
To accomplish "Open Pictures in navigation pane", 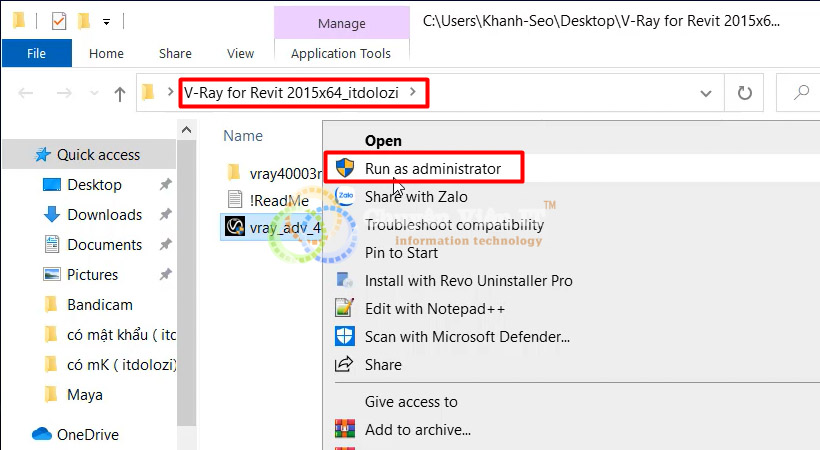I will pyautogui.click(x=93, y=275).
